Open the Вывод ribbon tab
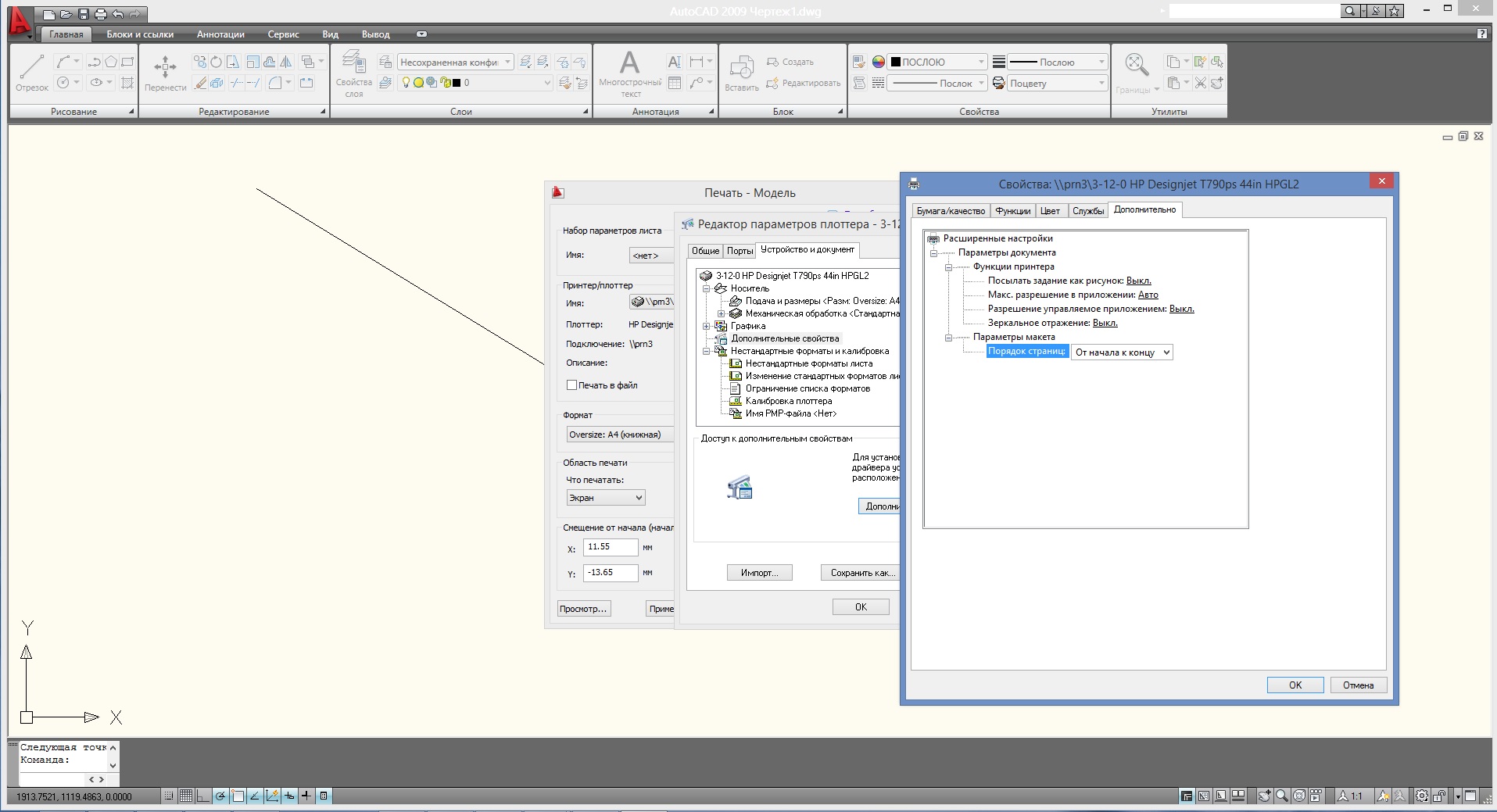The image size is (1497, 812). point(375,34)
